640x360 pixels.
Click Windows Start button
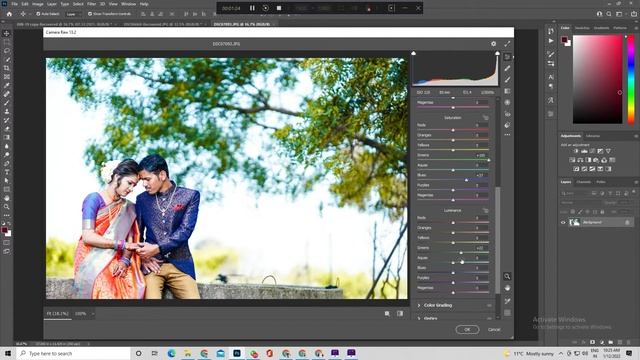(x=8, y=353)
